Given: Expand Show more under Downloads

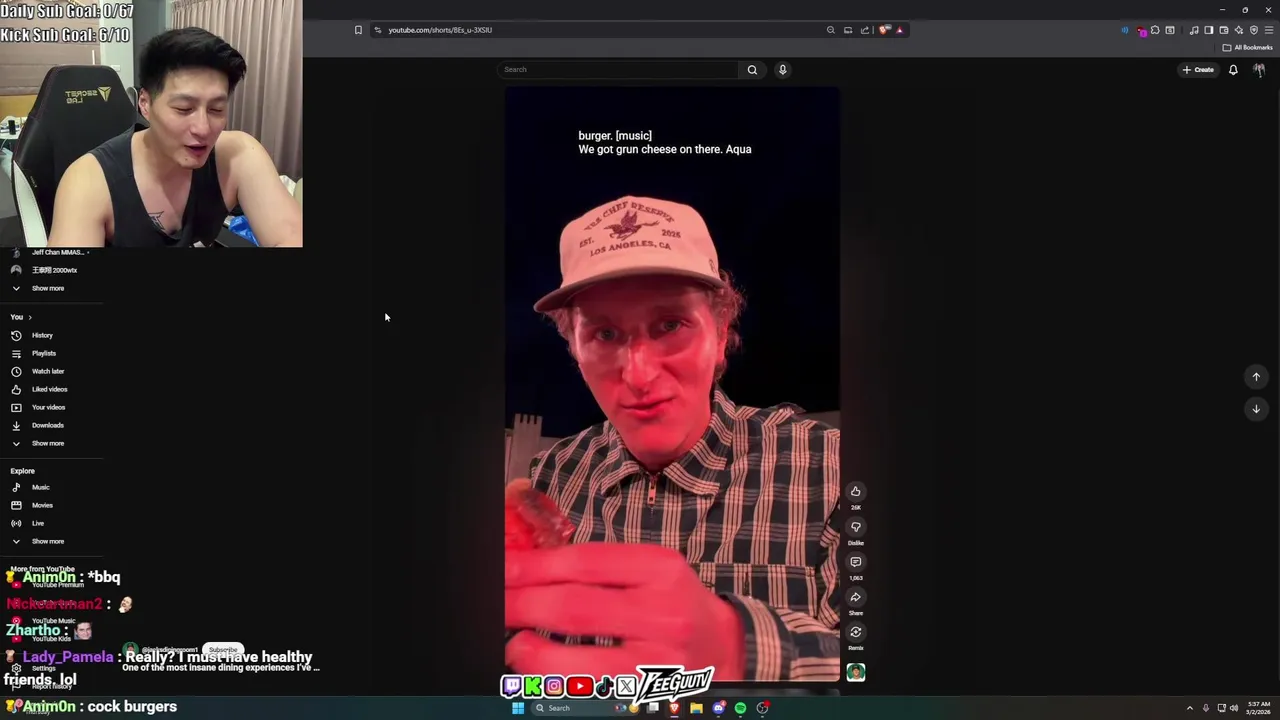Looking at the screenshot, I should click(50, 443).
